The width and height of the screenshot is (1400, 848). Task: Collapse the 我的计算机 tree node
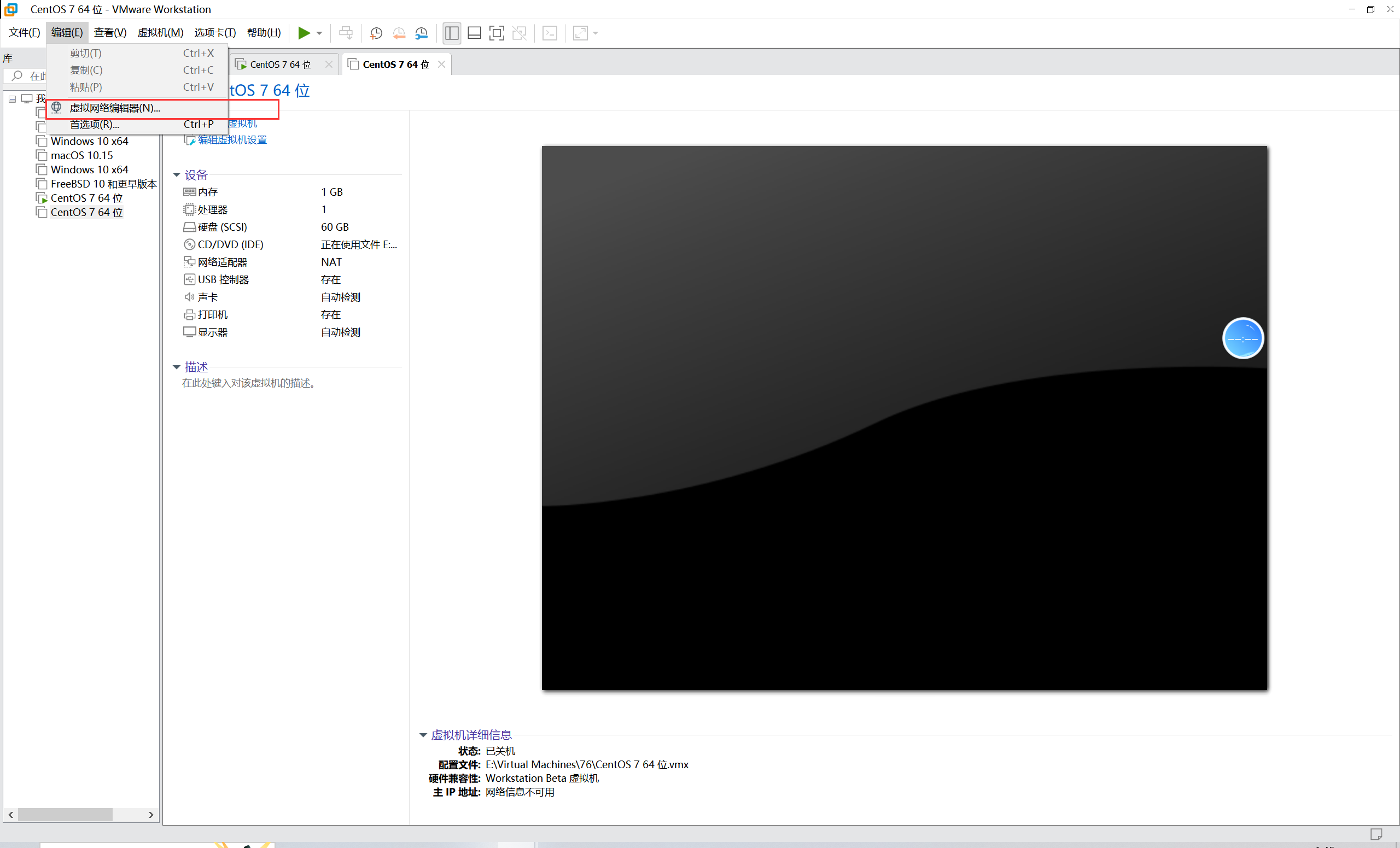pyautogui.click(x=12, y=98)
